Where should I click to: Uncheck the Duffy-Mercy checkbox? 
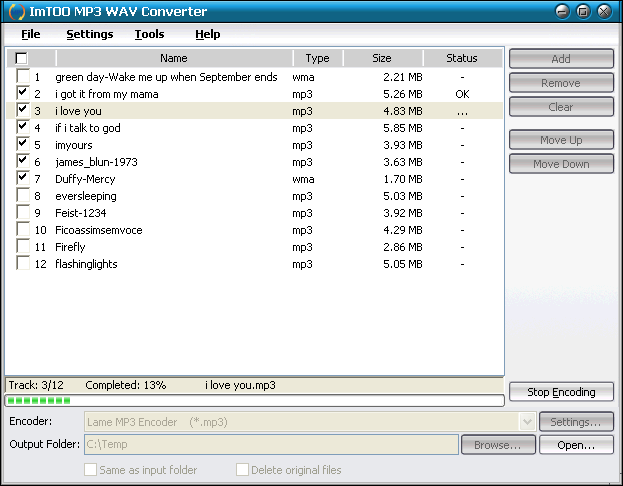(x=23, y=178)
